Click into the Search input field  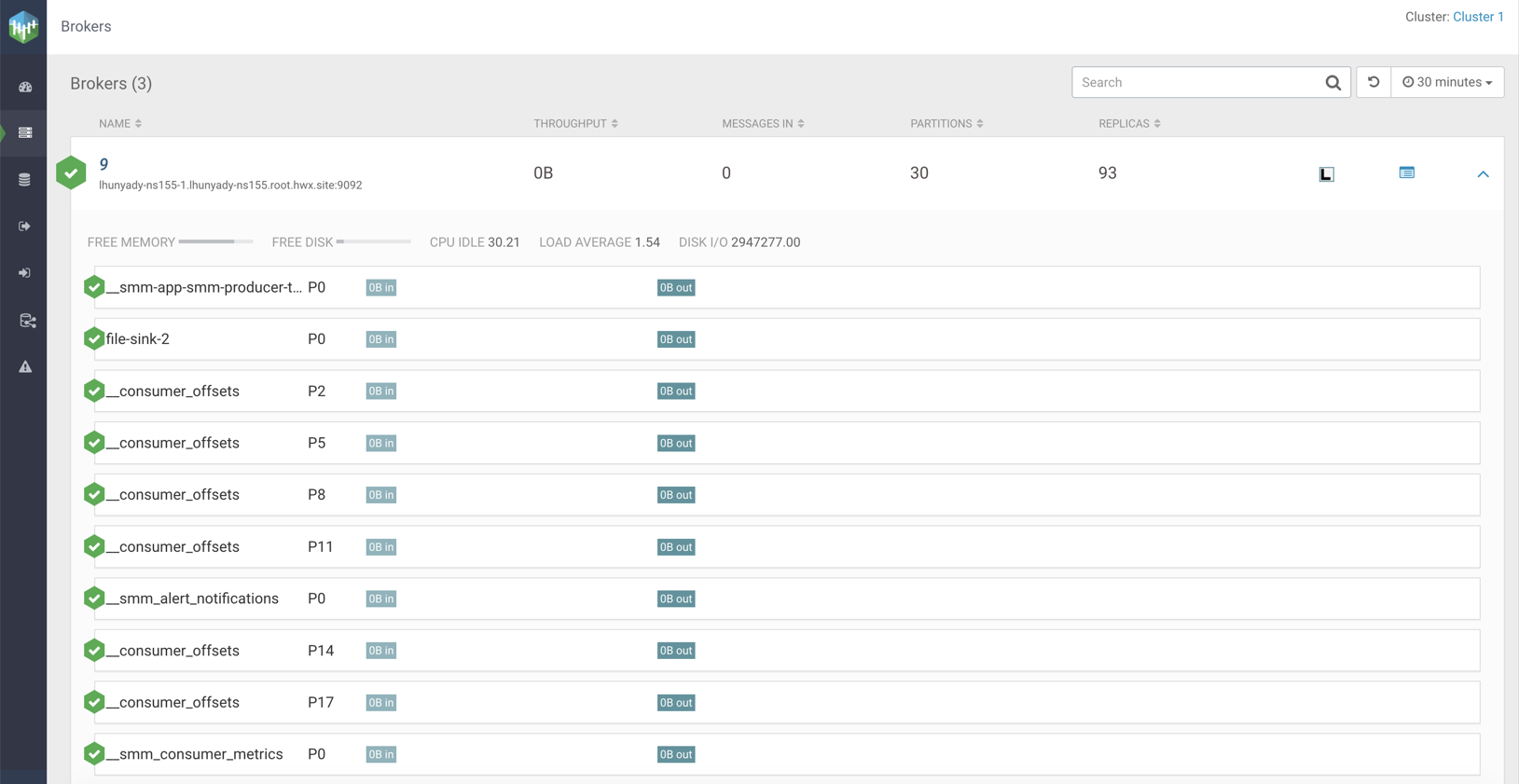click(x=1198, y=82)
